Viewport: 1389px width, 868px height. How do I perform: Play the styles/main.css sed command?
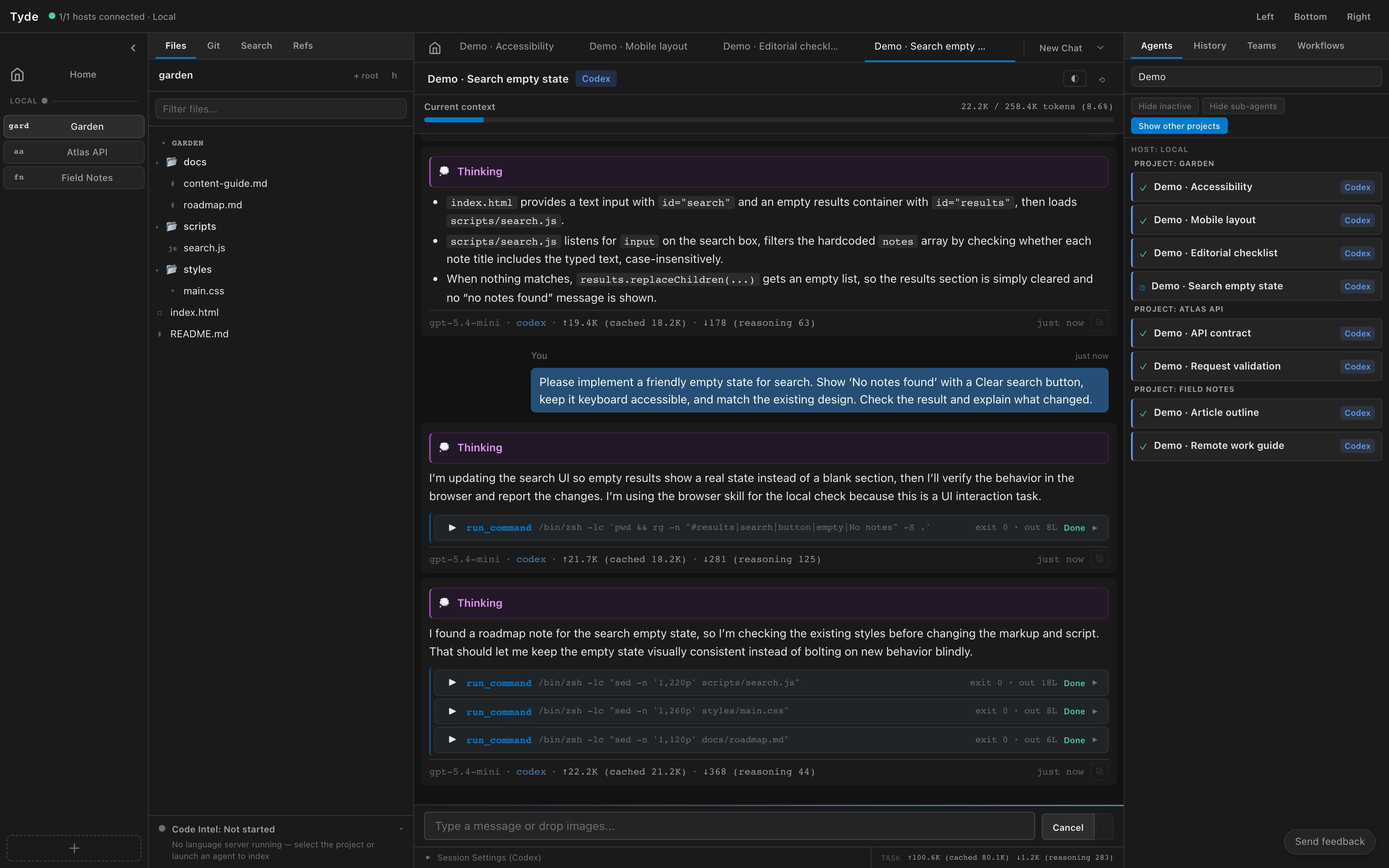[452, 711]
